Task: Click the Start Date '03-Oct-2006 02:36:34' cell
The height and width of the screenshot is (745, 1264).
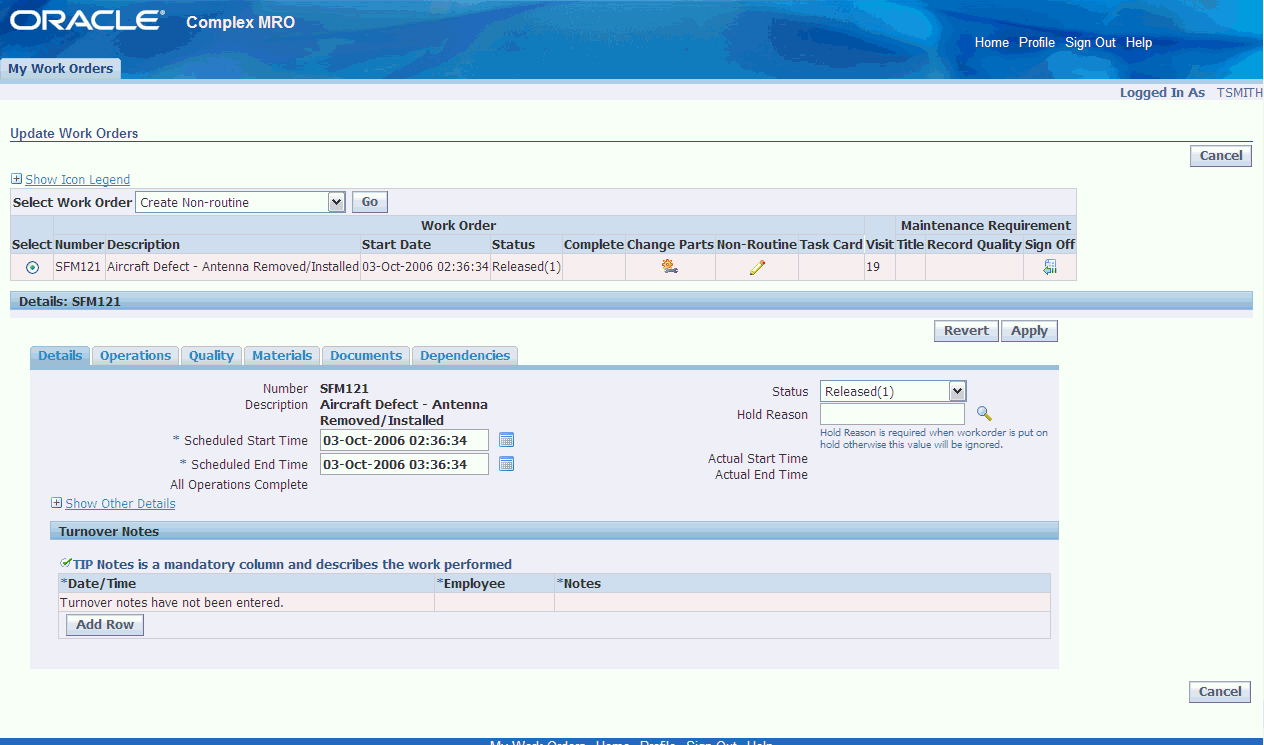Action: [425, 267]
